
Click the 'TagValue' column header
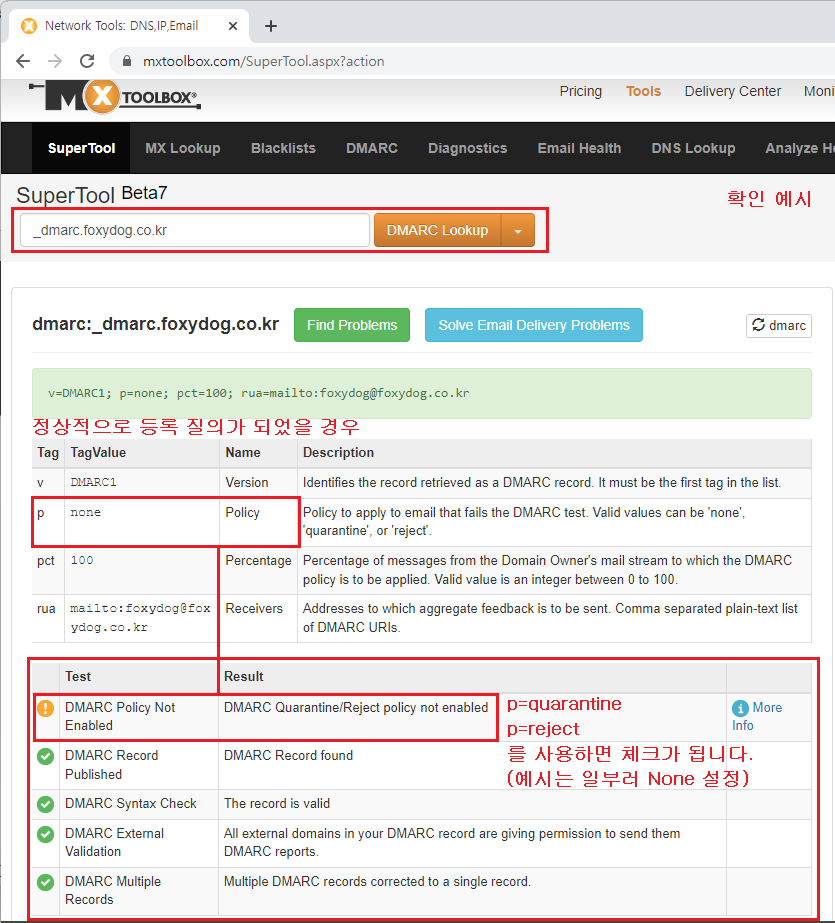point(98,452)
